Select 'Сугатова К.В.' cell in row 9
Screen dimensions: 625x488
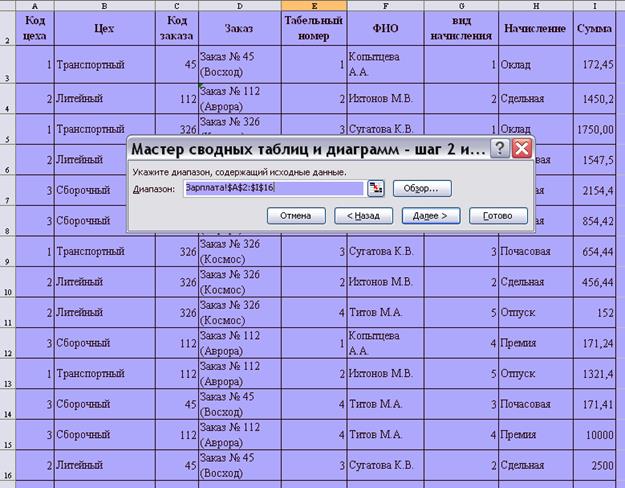click(x=385, y=252)
